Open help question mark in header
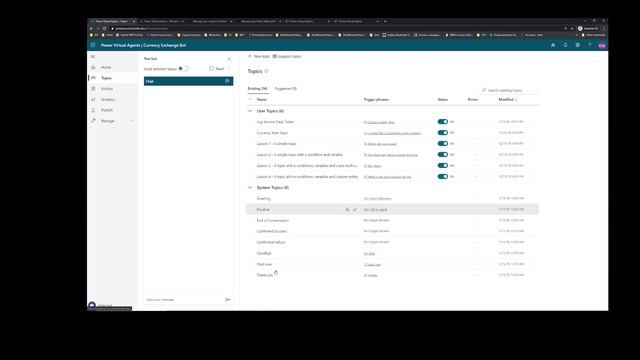This screenshot has width=640, height=360. point(590,45)
